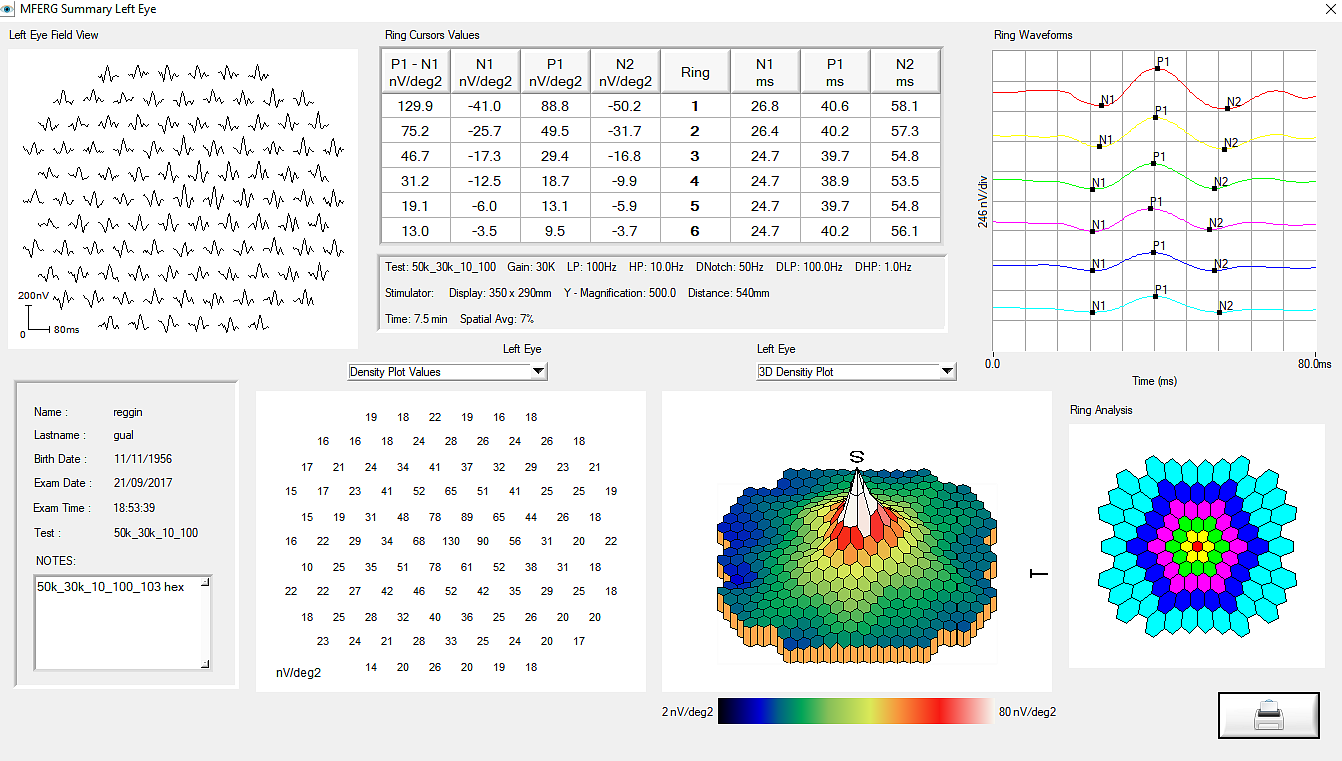This screenshot has width=1342, height=761.
Task: Click the 'Ring Analysis' panel title
Action: point(1101,410)
